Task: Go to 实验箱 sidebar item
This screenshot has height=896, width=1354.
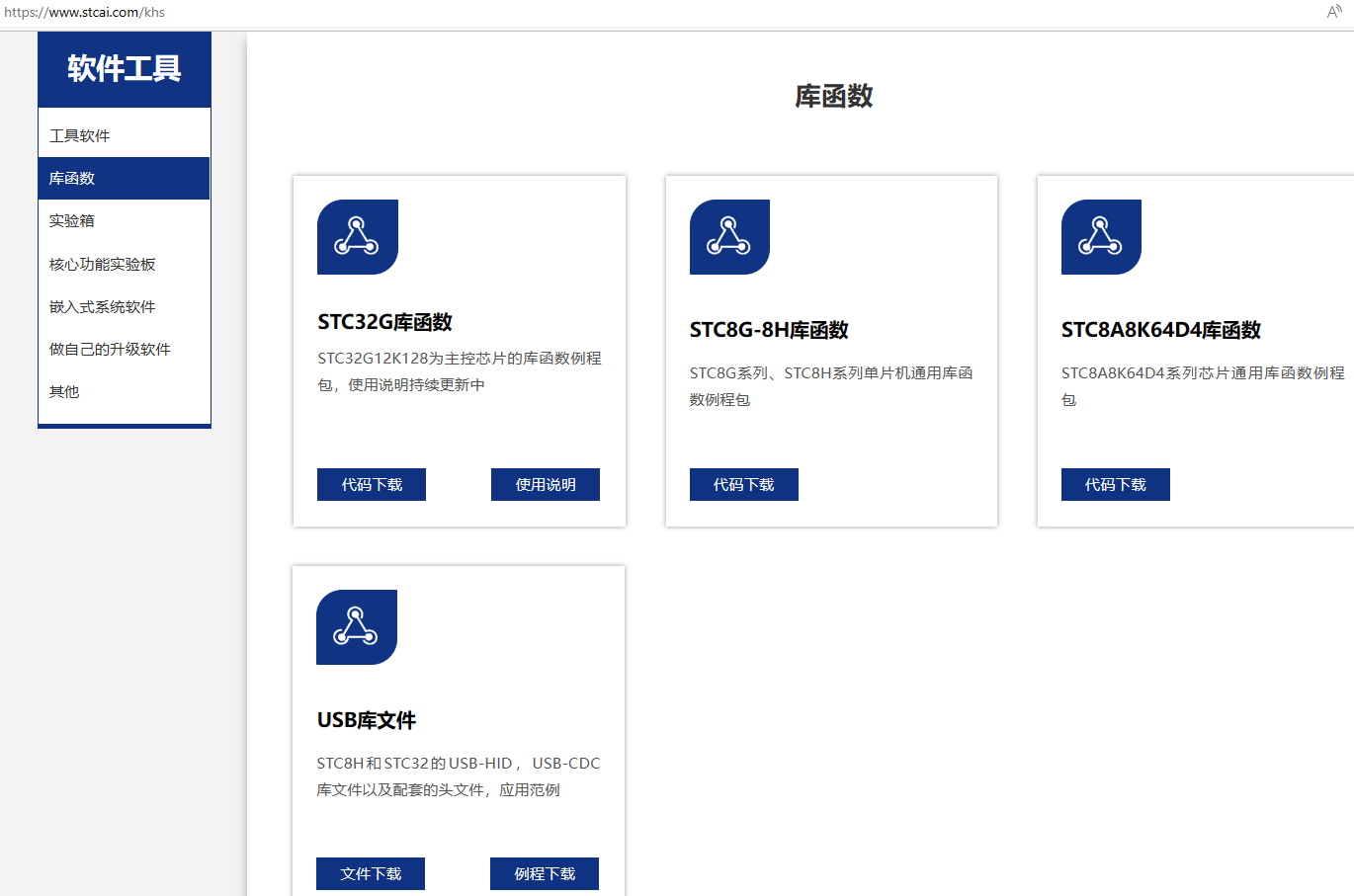Action: (125, 220)
